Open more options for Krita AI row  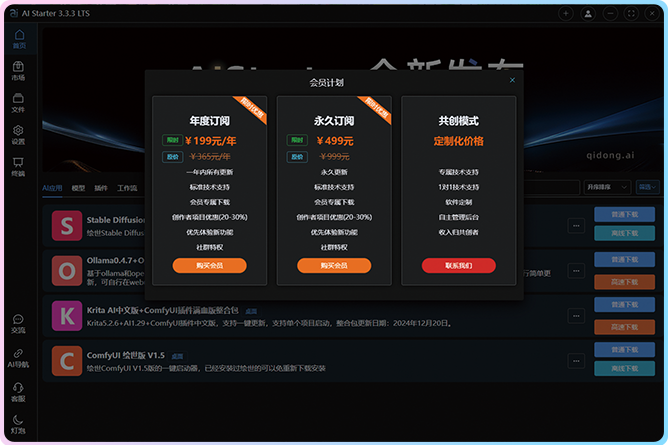point(576,316)
